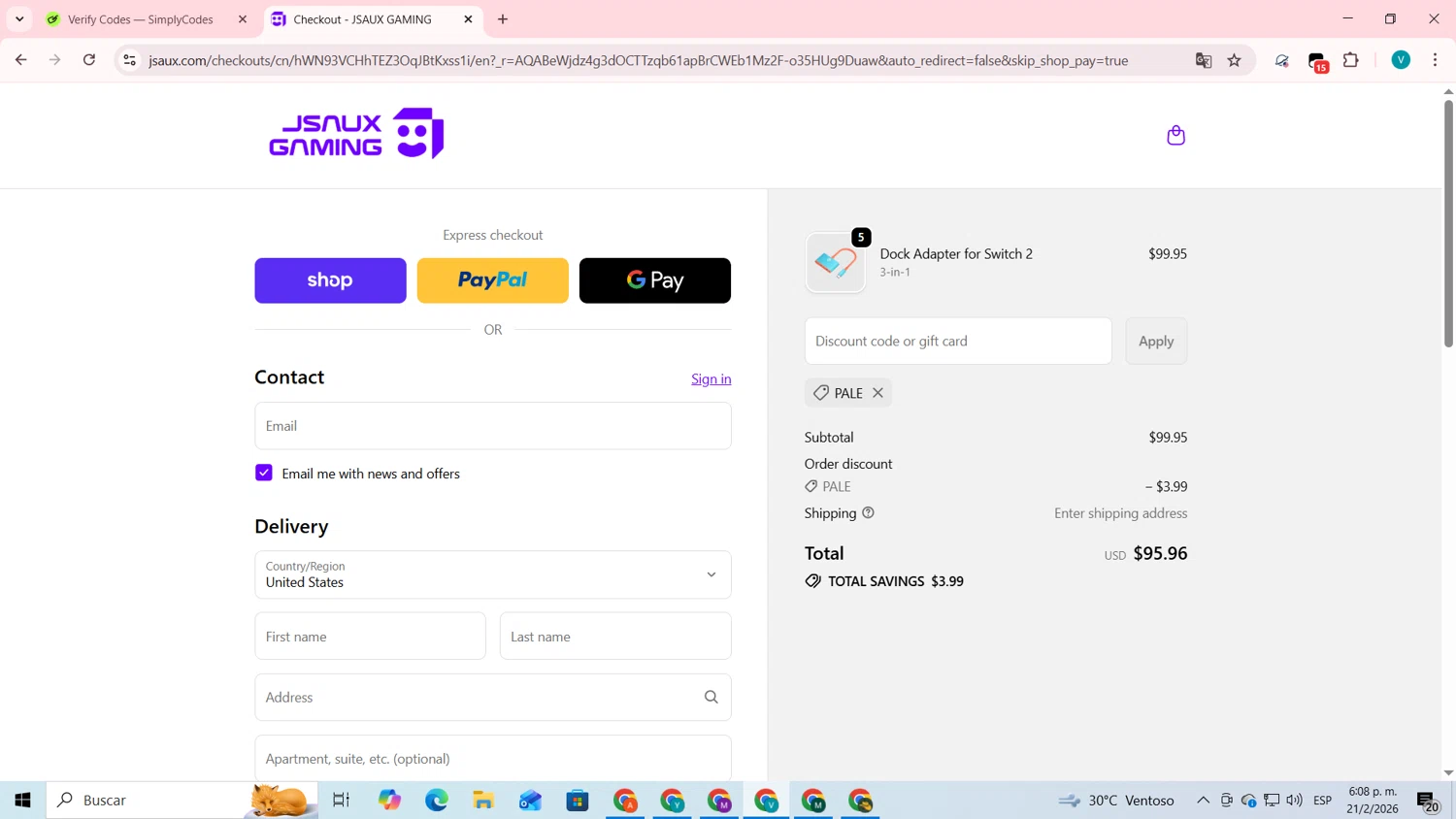The image size is (1456, 819).
Task: Open the shopping bag cart icon
Action: [1175, 135]
